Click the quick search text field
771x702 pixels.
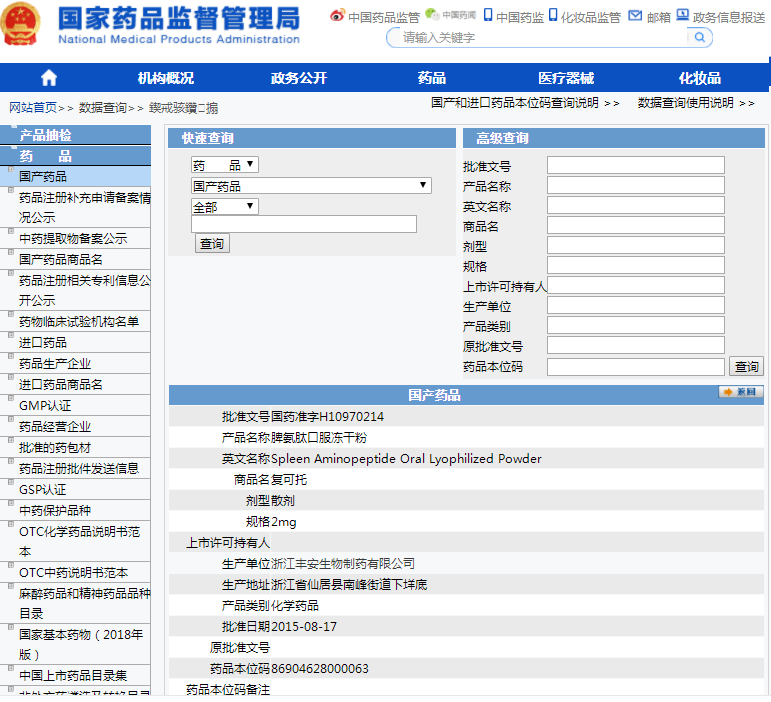click(304, 224)
